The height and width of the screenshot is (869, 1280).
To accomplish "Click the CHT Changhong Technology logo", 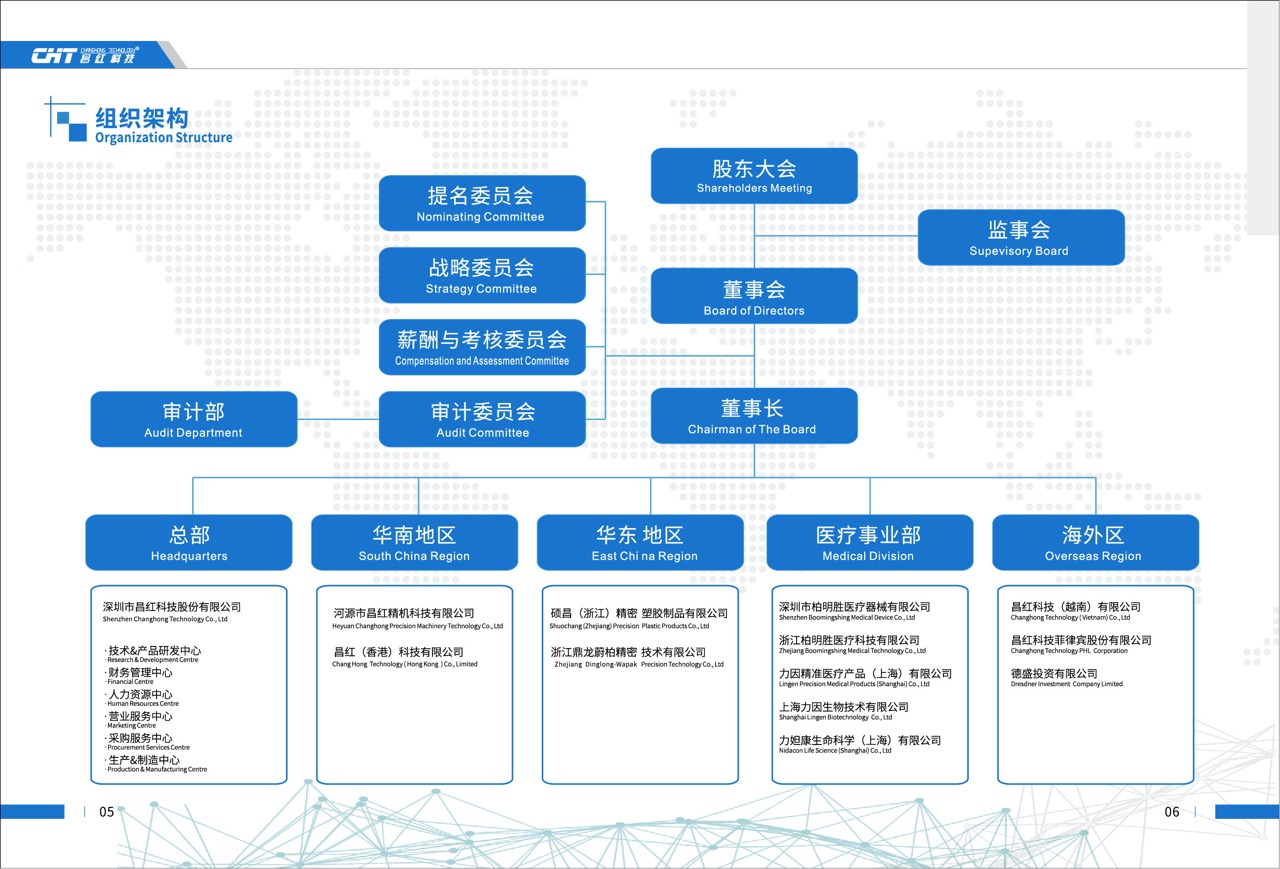I will (84, 55).
